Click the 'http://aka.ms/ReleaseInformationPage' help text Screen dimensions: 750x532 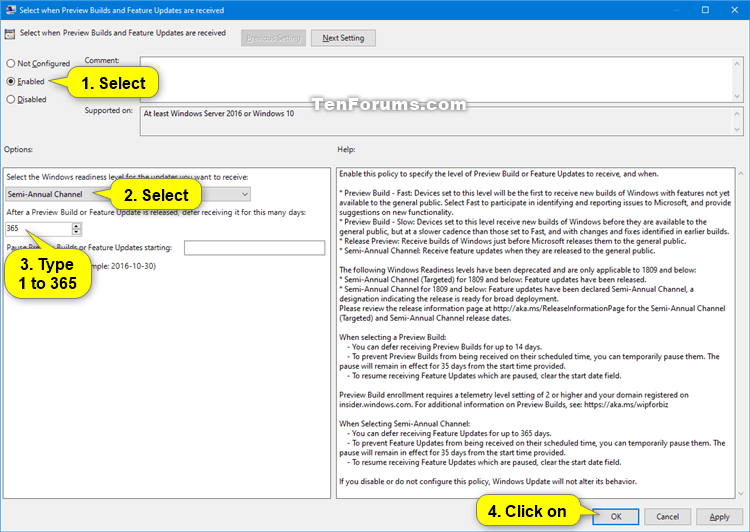tap(559, 309)
